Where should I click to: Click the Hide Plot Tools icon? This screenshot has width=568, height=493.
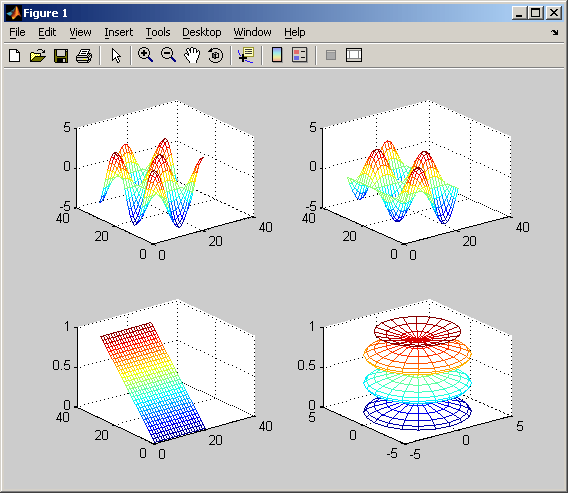point(331,55)
